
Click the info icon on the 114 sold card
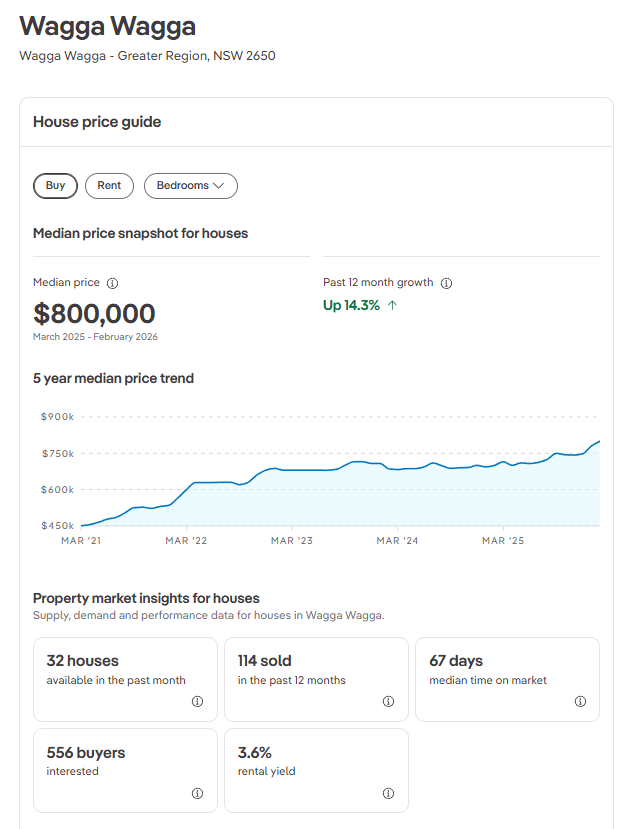point(388,701)
